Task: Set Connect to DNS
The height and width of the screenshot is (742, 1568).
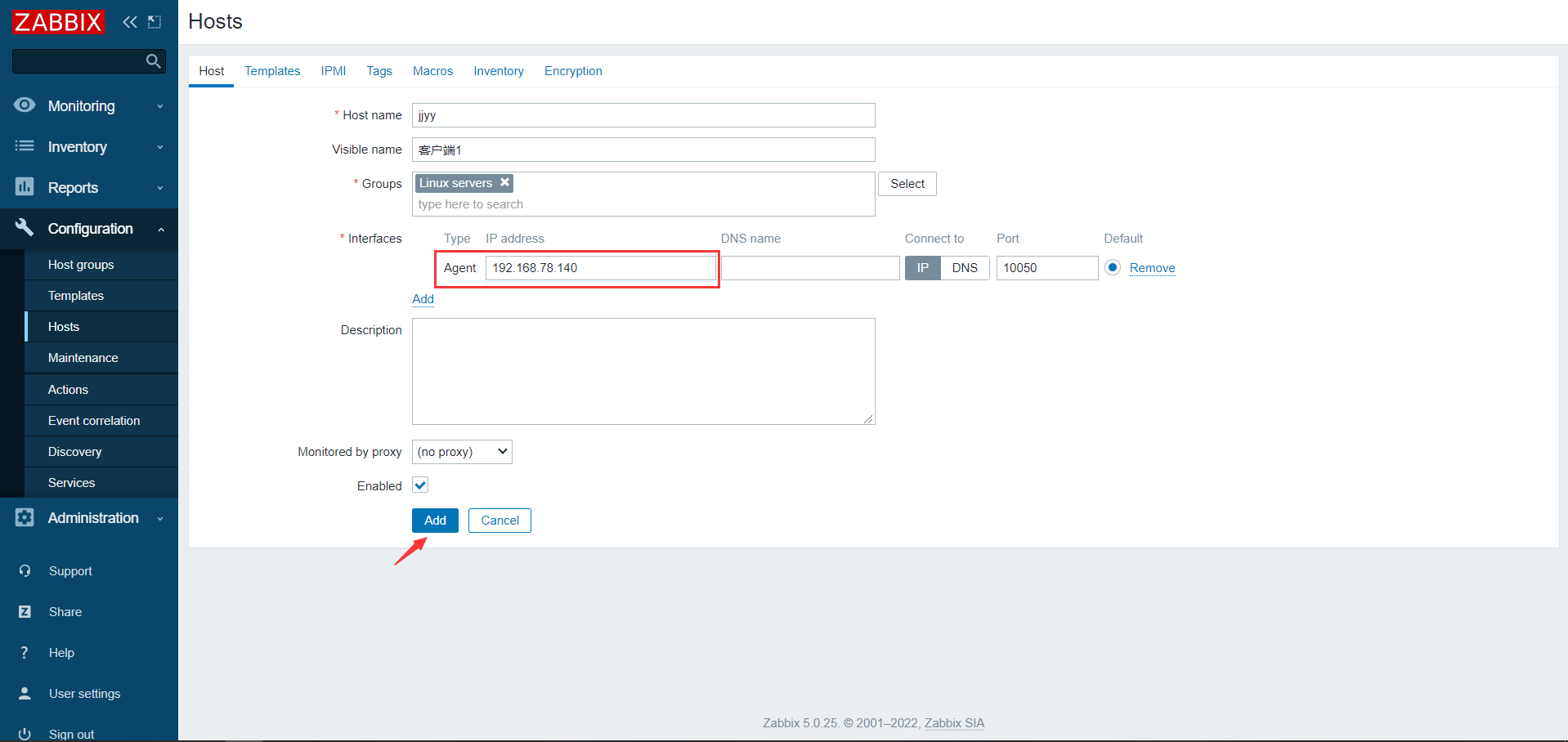Action: pyautogui.click(x=965, y=268)
